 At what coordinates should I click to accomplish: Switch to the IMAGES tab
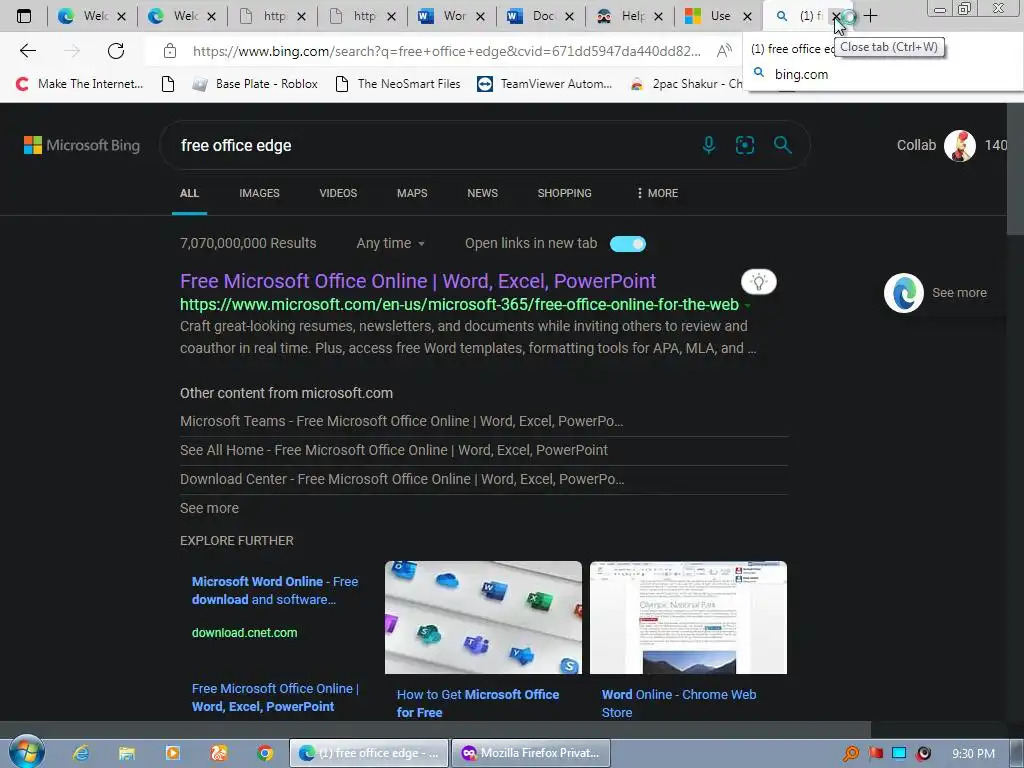click(x=259, y=193)
